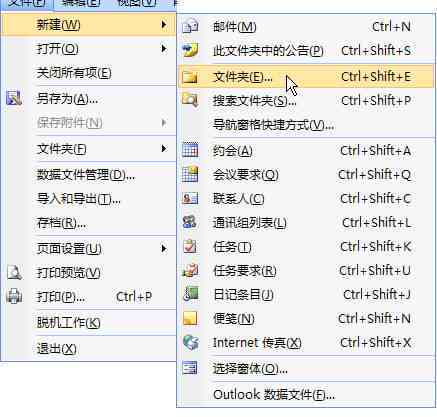
Task: Create new 日记条目(J)
Action: pyautogui.click(x=306, y=294)
